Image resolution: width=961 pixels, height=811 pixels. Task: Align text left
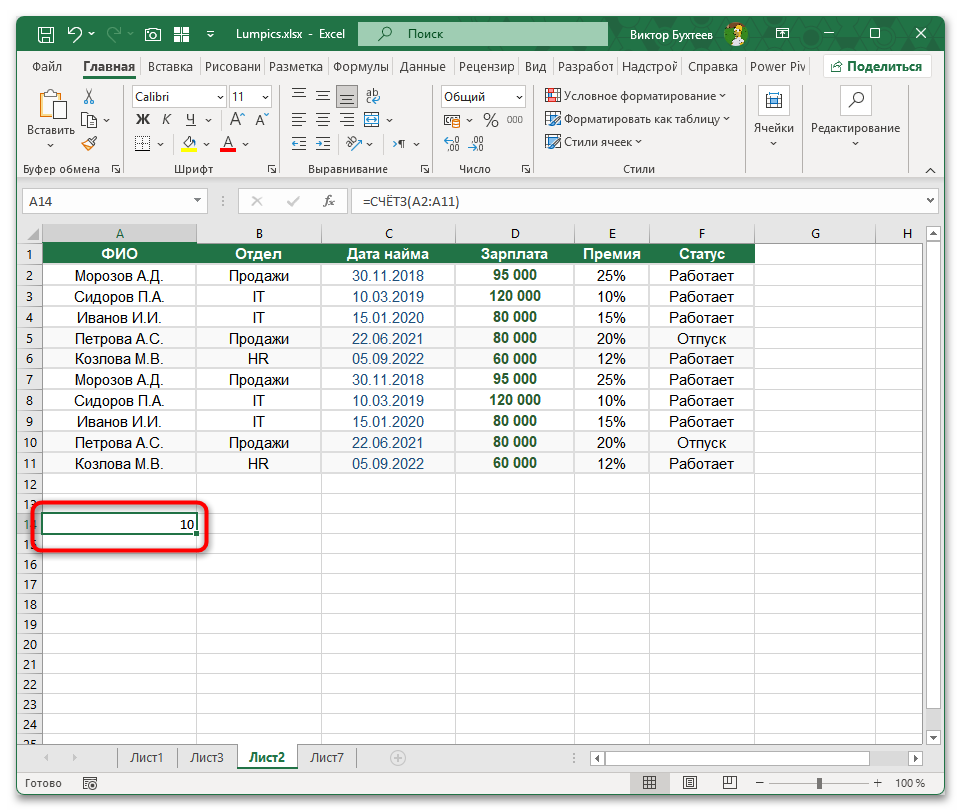pos(299,120)
